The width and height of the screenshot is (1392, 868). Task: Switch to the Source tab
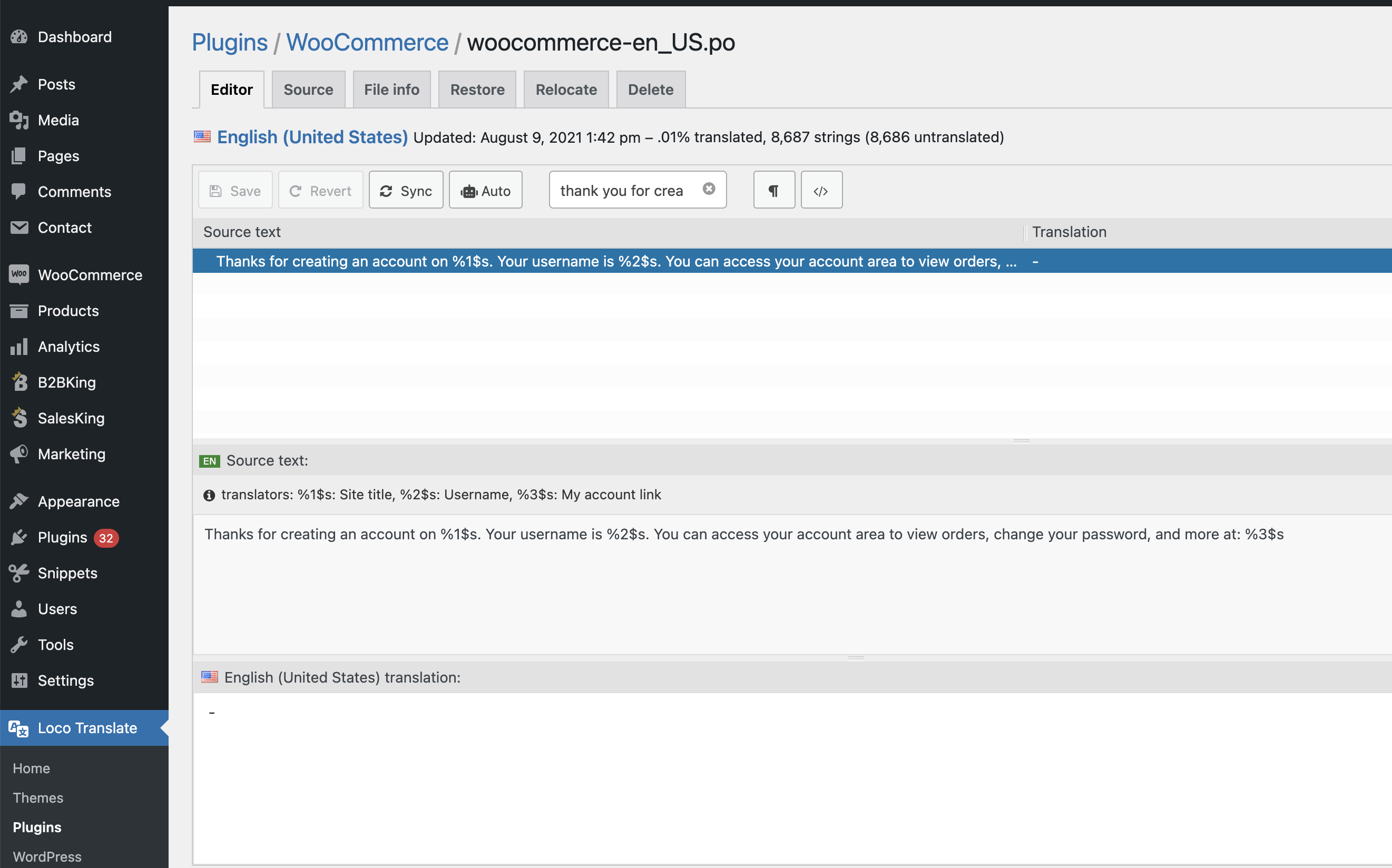pos(308,90)
